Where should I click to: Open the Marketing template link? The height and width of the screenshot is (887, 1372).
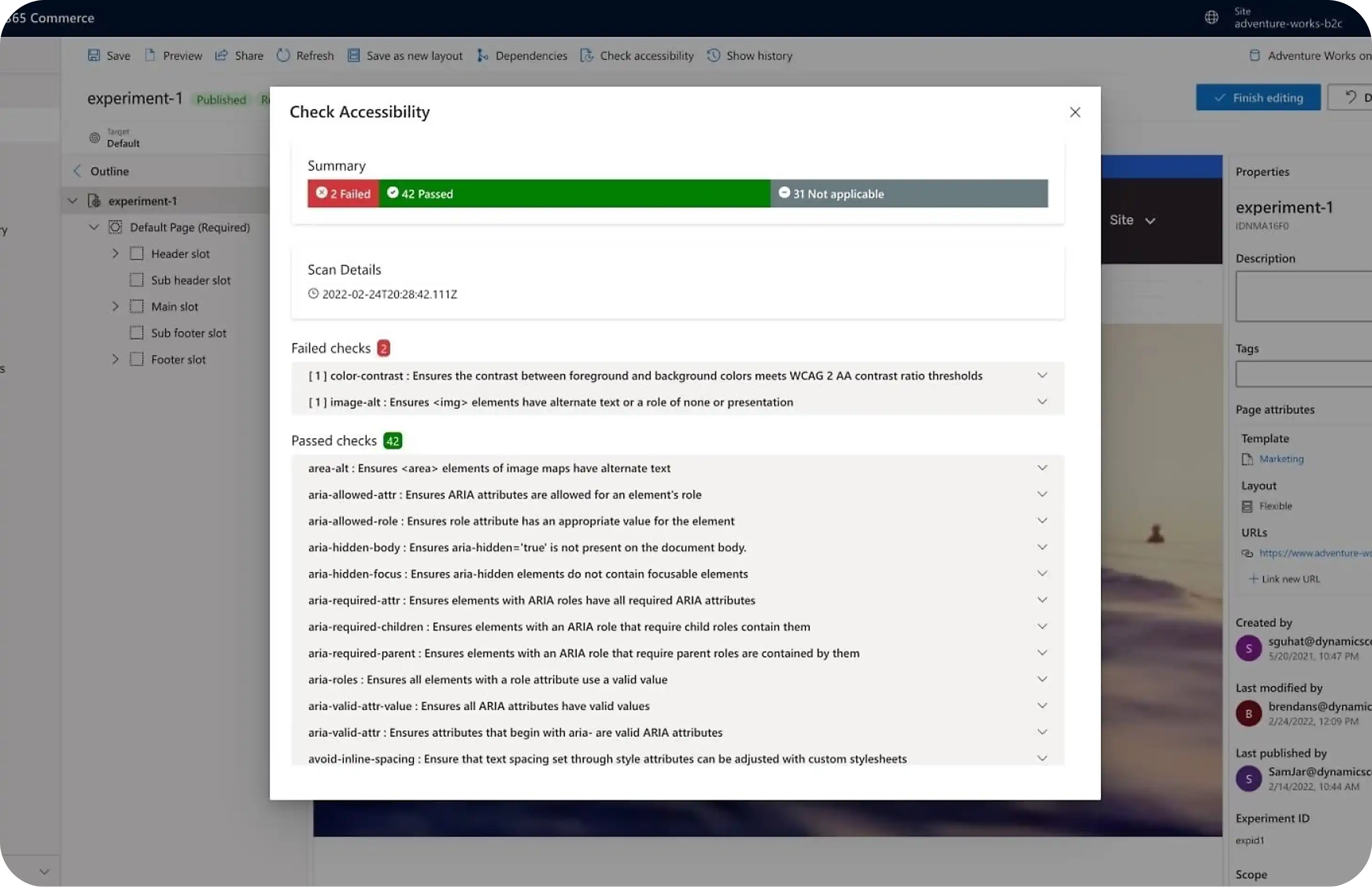pos(1281,459)
